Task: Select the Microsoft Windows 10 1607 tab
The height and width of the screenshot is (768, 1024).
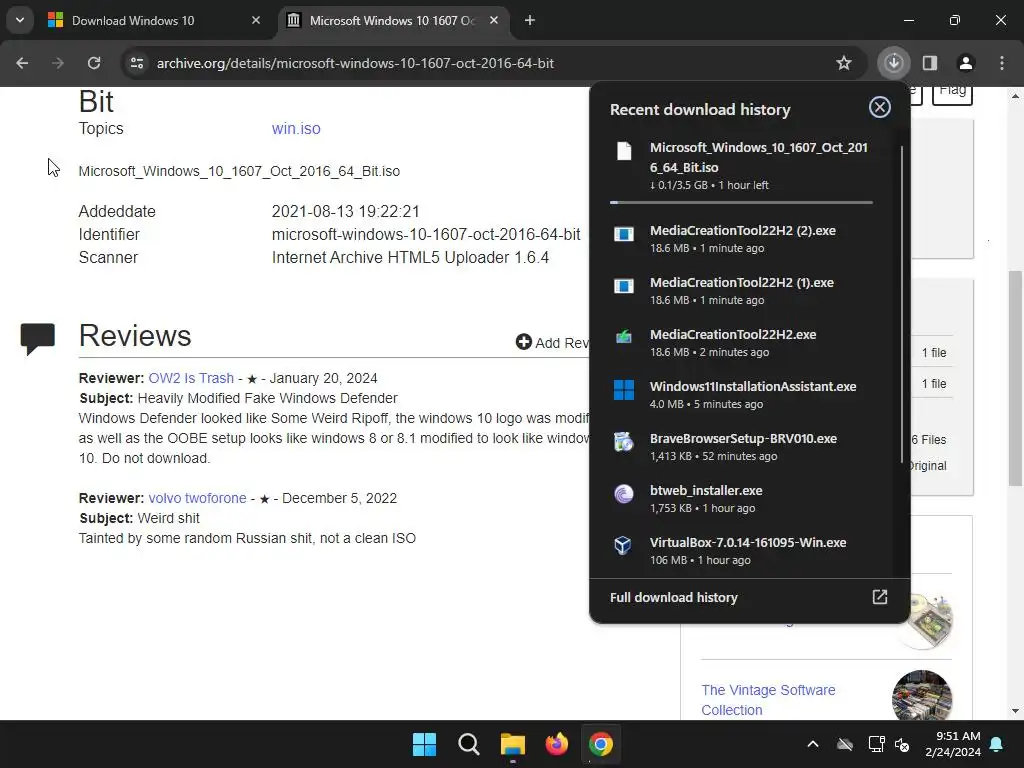Action: tap(392, 20)
